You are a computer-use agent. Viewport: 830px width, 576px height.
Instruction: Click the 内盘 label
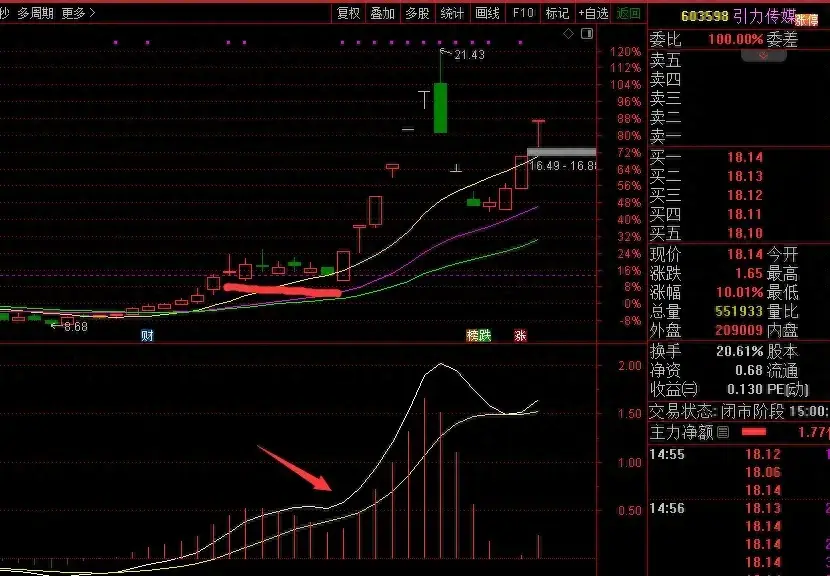coord(783,330)
